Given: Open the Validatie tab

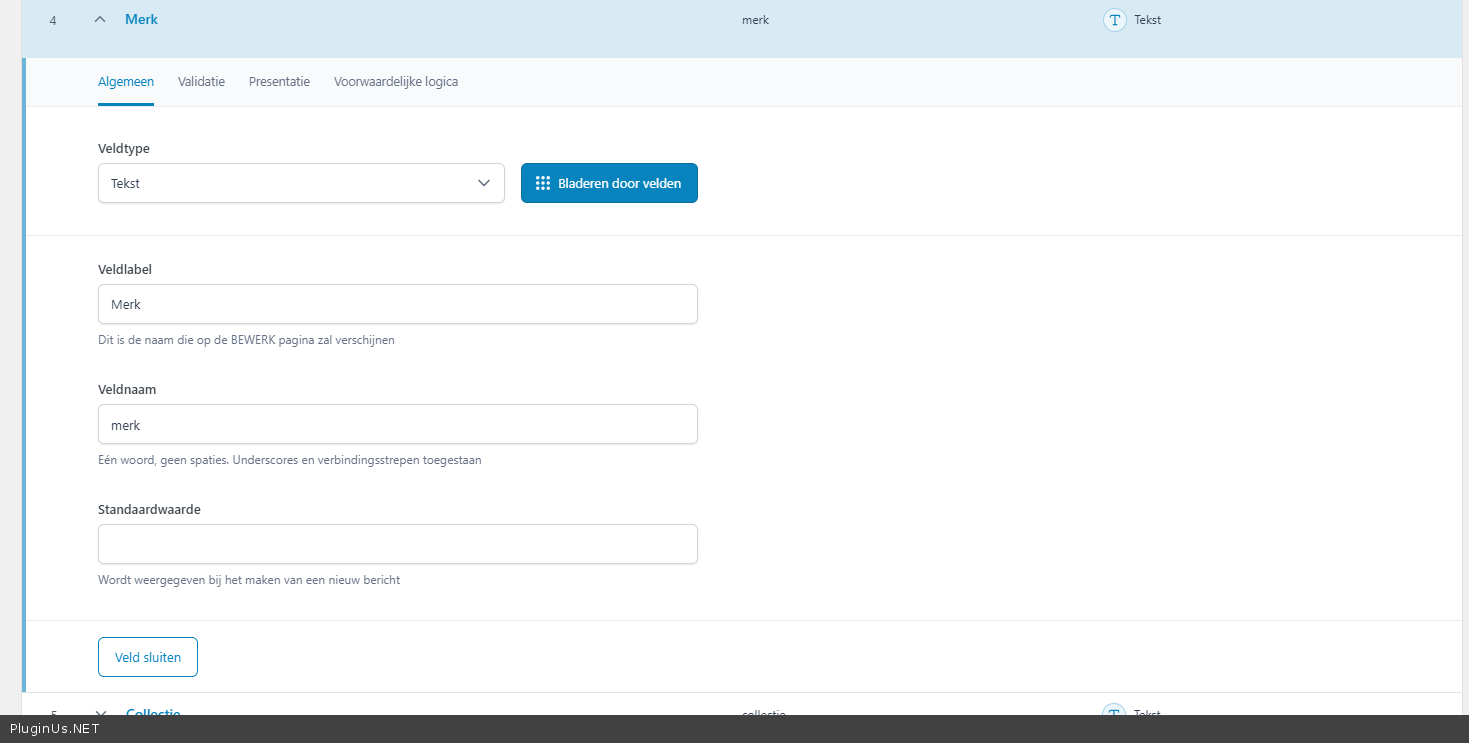Looking at the screenshot, I should coord(201,82).
